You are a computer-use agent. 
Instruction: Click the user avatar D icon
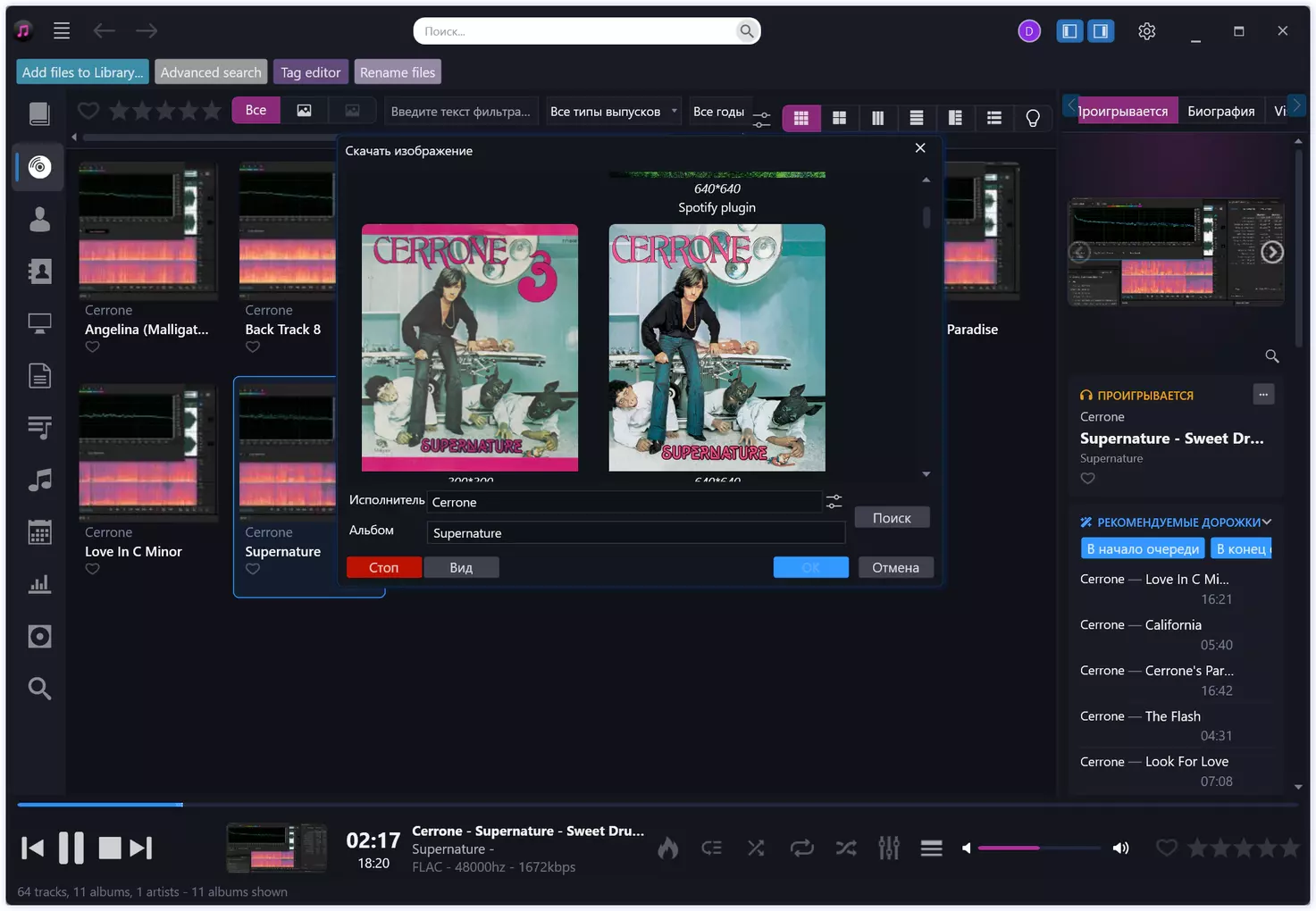point(1029,31)
